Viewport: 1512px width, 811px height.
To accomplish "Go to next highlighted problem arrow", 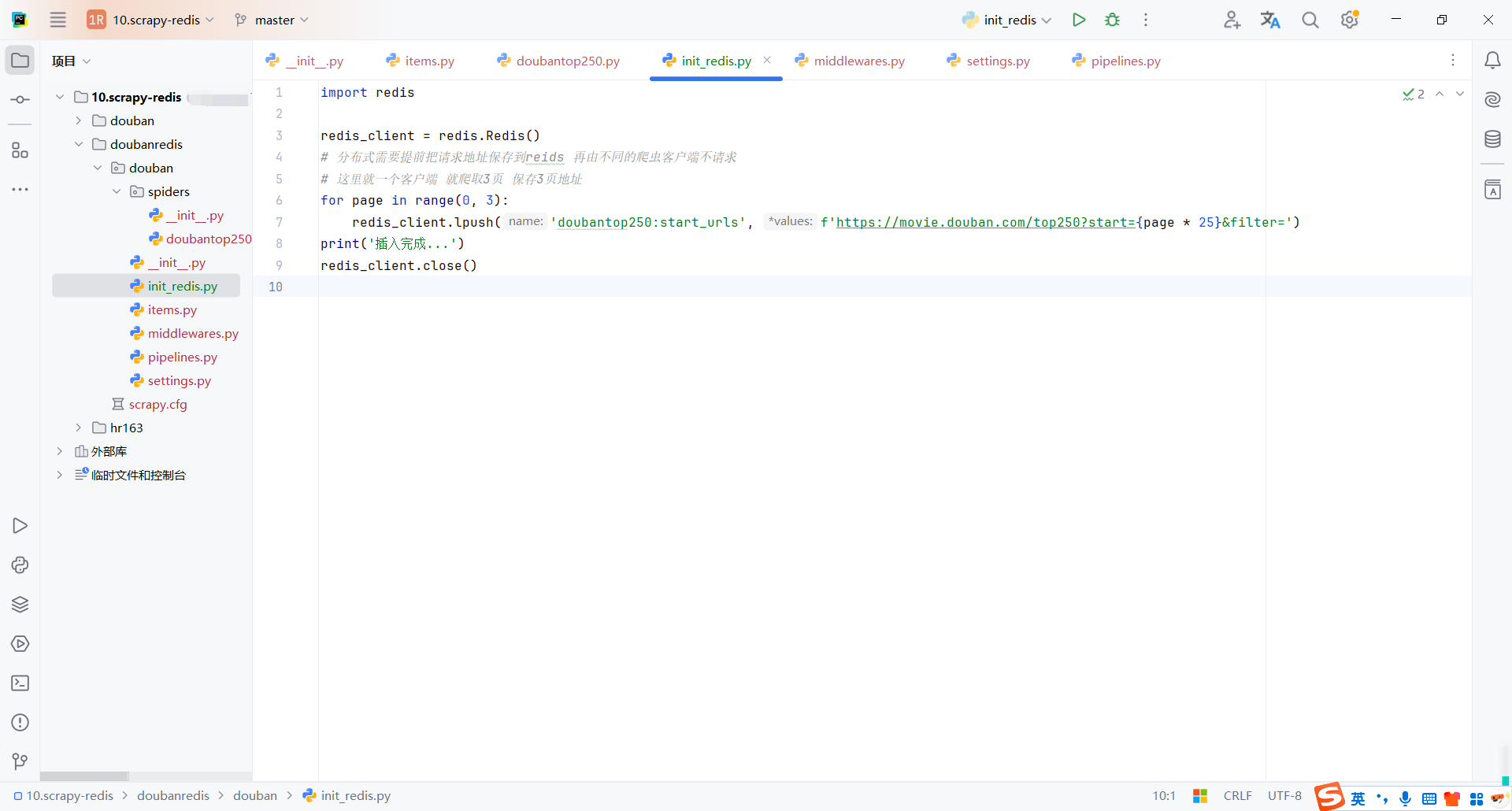I will 1460,94.
